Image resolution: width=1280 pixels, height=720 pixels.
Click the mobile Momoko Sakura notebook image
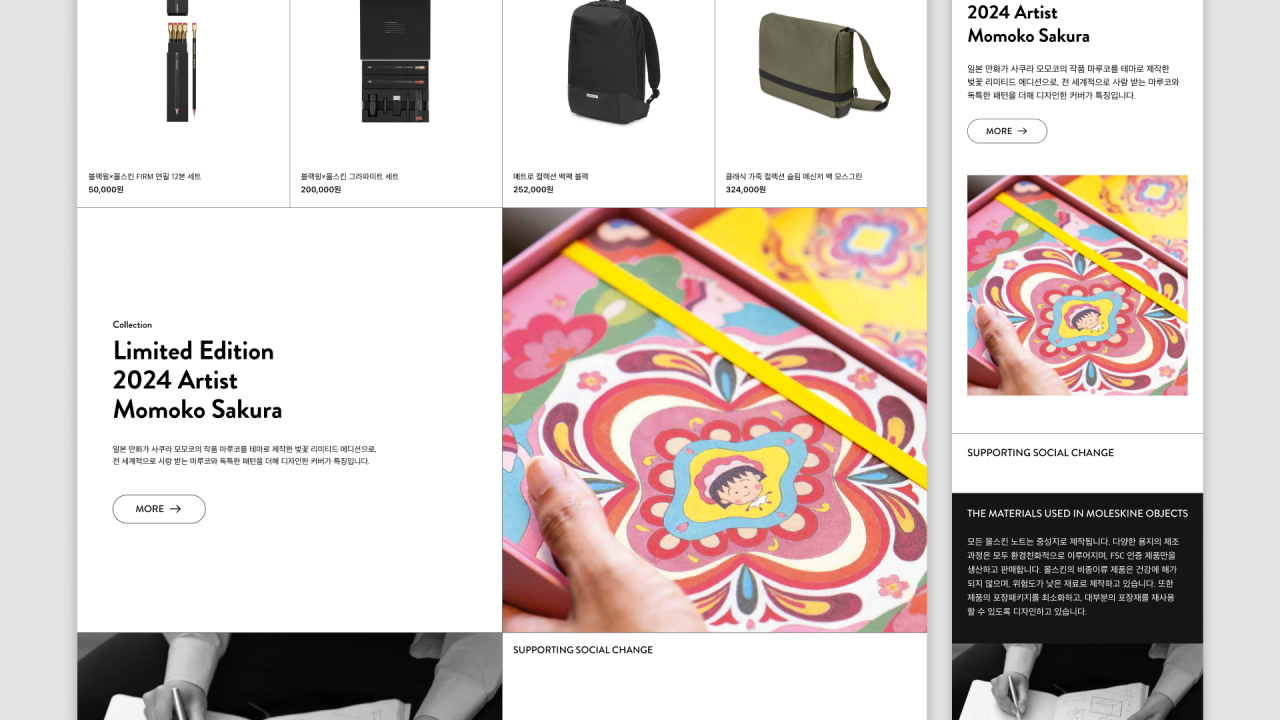pos(1077,285)
